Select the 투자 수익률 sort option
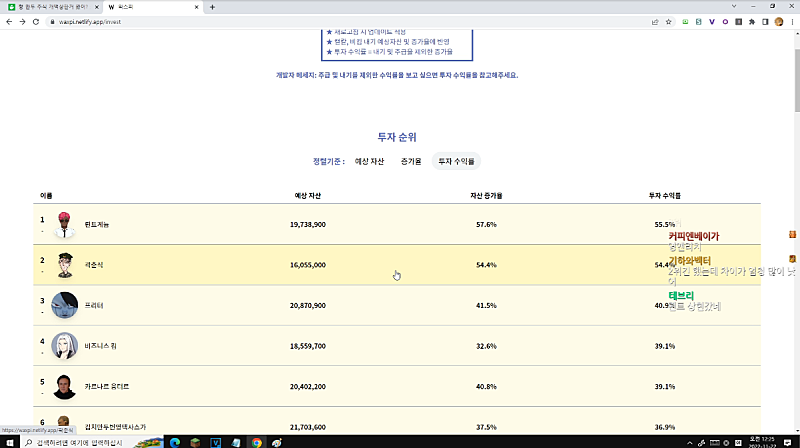This screenshot has width=800, height=448. coord(456,161)
